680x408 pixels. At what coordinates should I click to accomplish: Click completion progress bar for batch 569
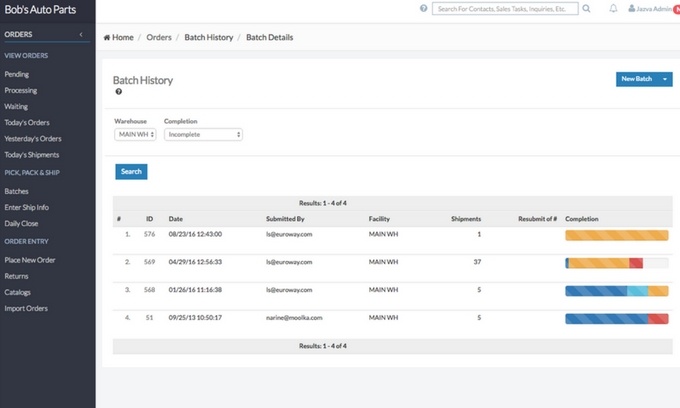617,263
